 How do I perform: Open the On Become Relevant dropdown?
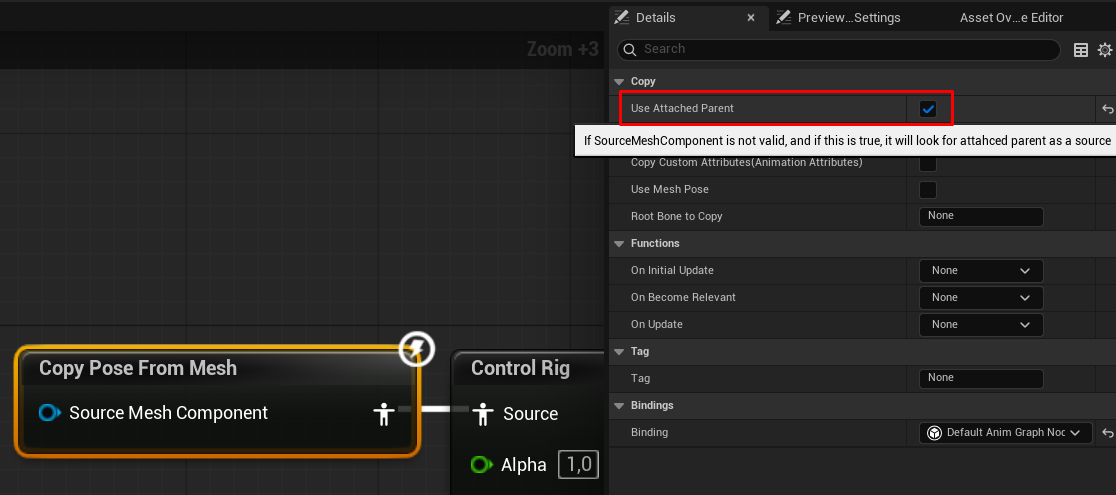pos(980,298)
